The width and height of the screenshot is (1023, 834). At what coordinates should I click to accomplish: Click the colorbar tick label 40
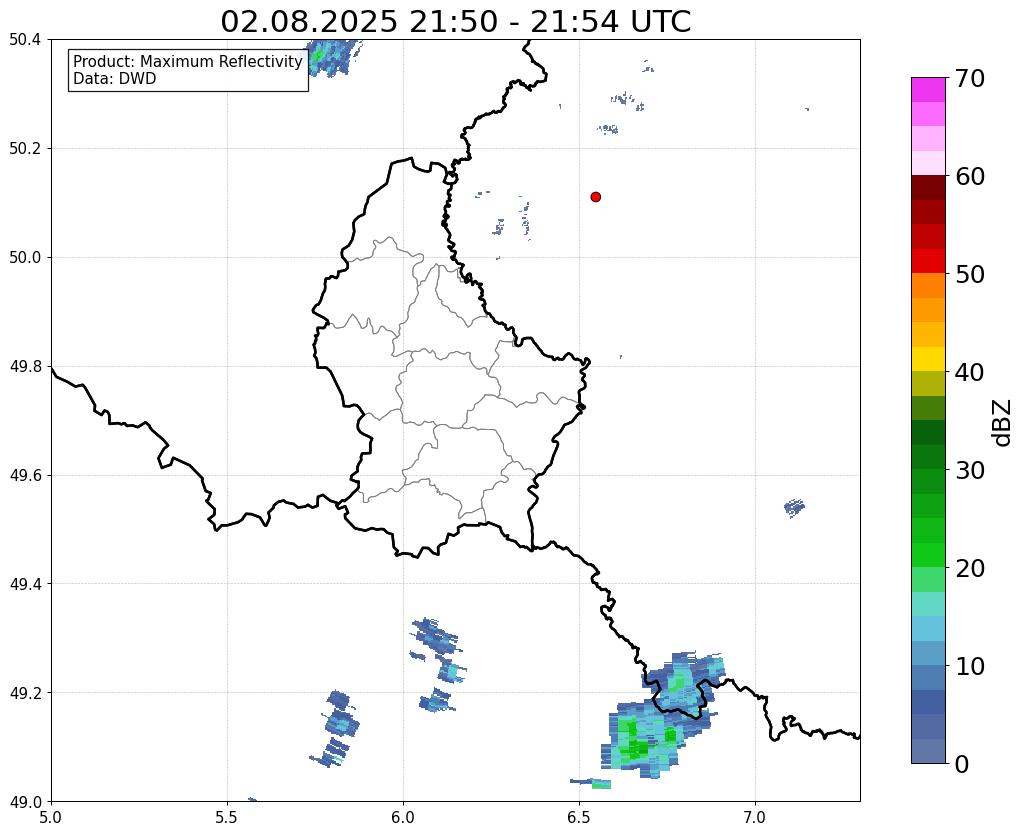pos(970,372)
